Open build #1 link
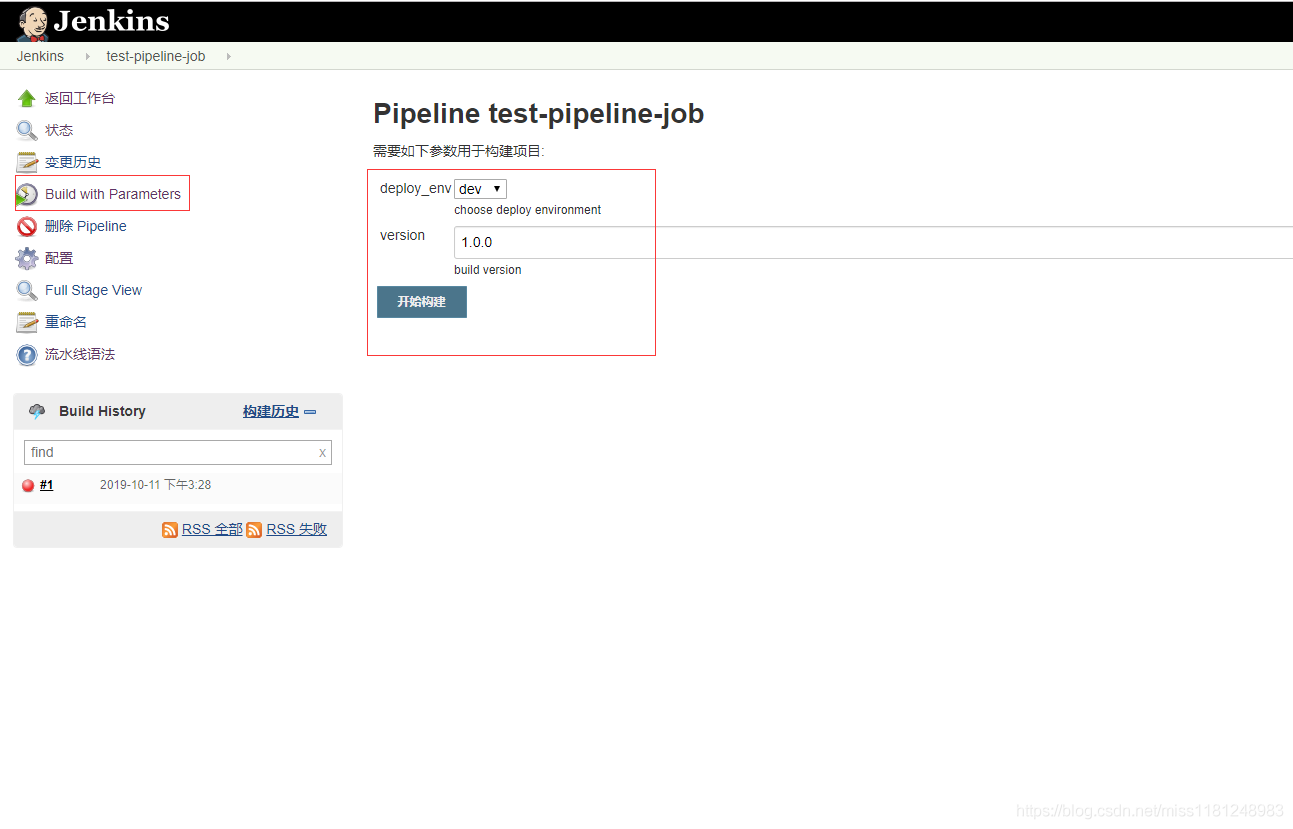Image resolution: width=1293 pixels, height=829 pixels. click(46, 485)
